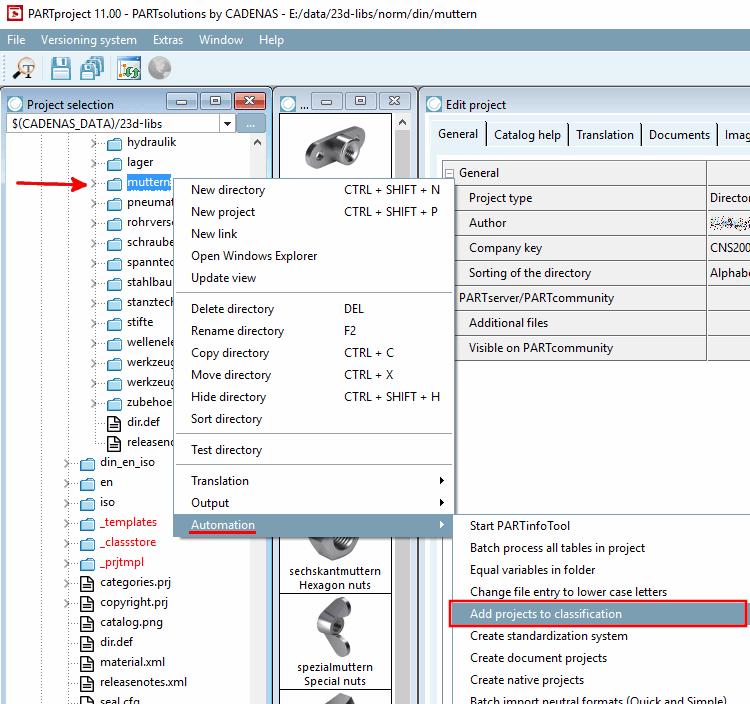Switch to the Catalog help tab

[x=528, y=135]
